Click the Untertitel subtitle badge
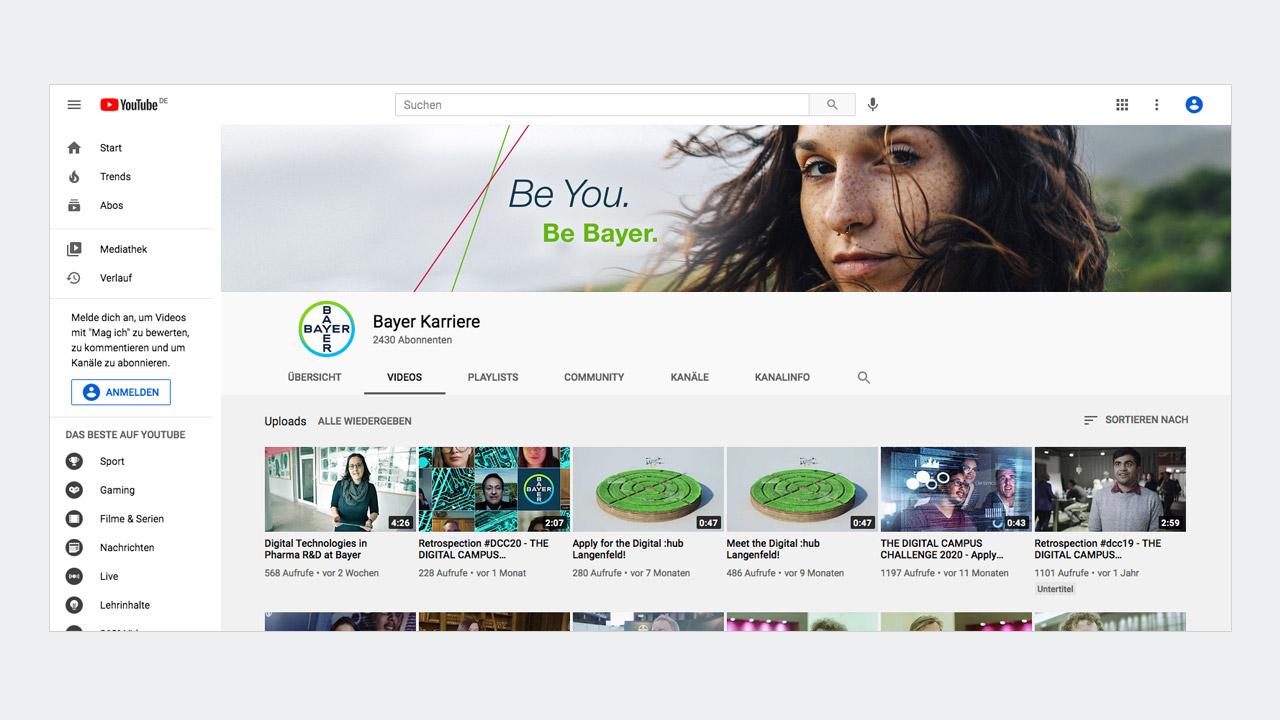1280x720 pixels. pyautogui.click(x=1055, y=590)
